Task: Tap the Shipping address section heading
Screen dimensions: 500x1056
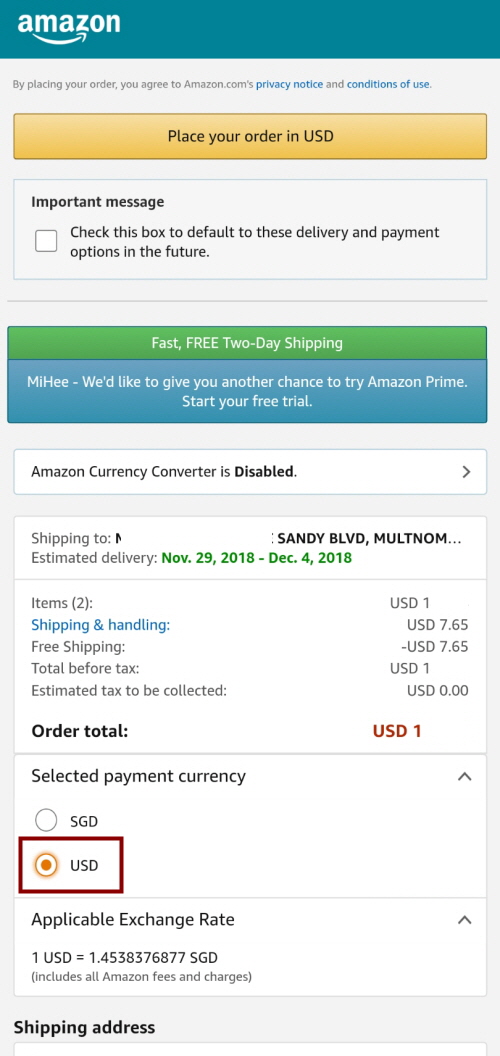Action: (84, 1027)
